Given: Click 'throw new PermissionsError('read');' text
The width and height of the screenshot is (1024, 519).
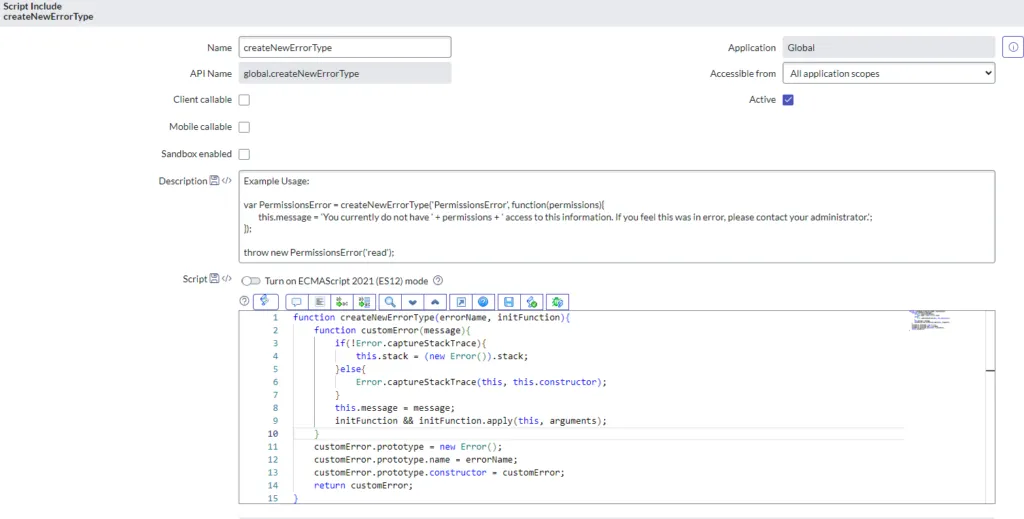Looking at the screenshot, I should [319, 252].
